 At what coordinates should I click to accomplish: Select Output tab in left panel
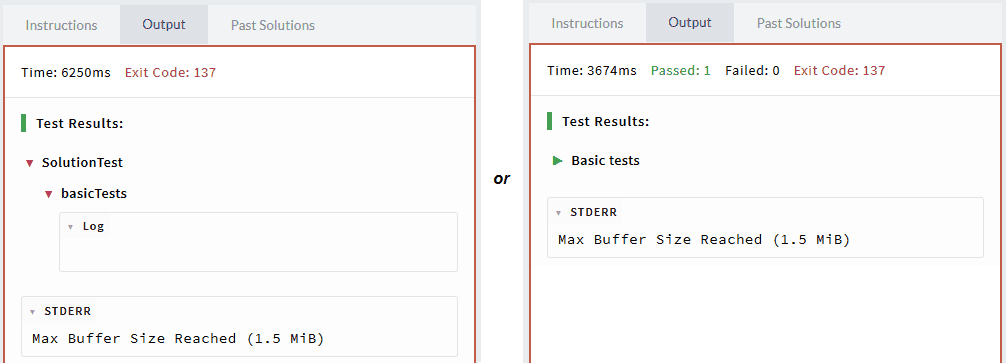coord(164,25)
